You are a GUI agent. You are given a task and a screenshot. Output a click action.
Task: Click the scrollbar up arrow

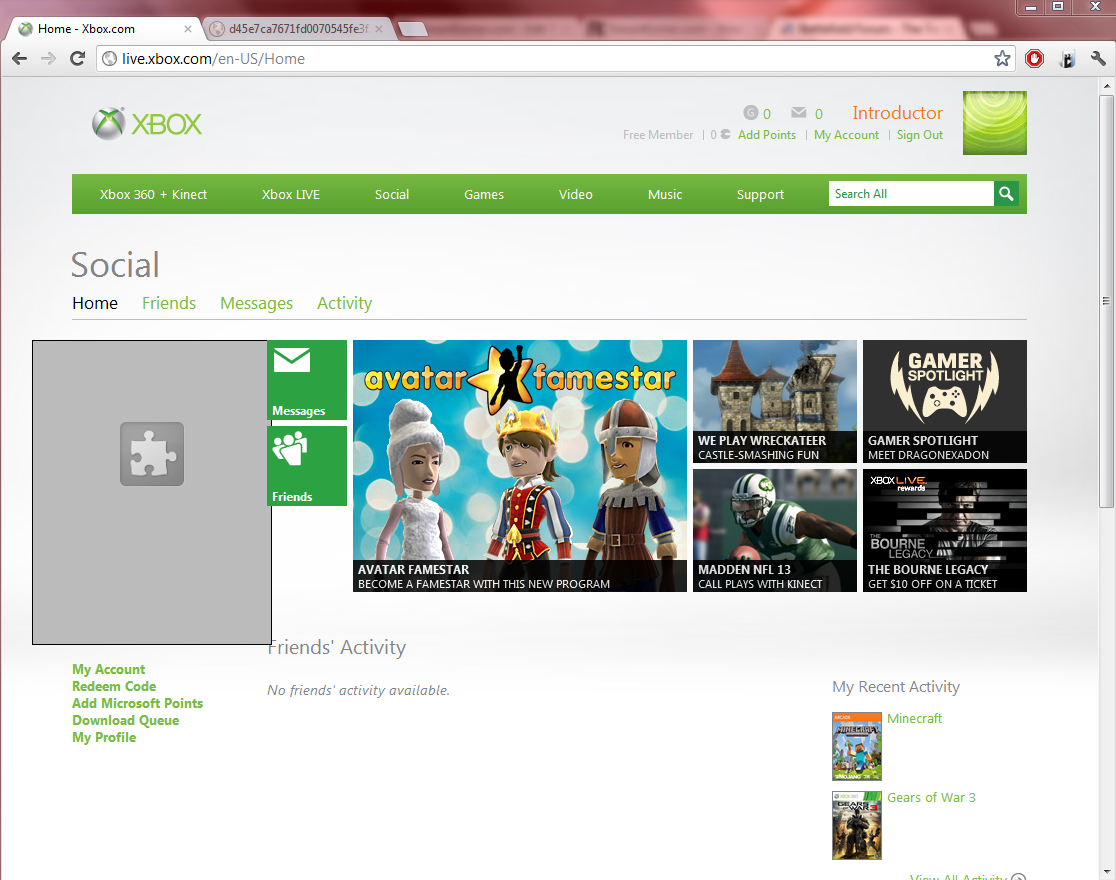[x=1106, y=86]
